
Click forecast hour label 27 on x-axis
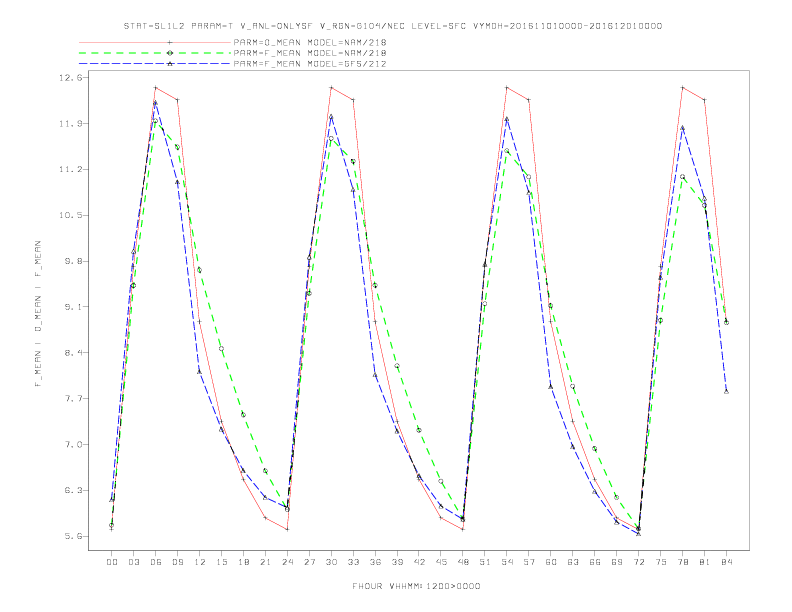(310, 562)
